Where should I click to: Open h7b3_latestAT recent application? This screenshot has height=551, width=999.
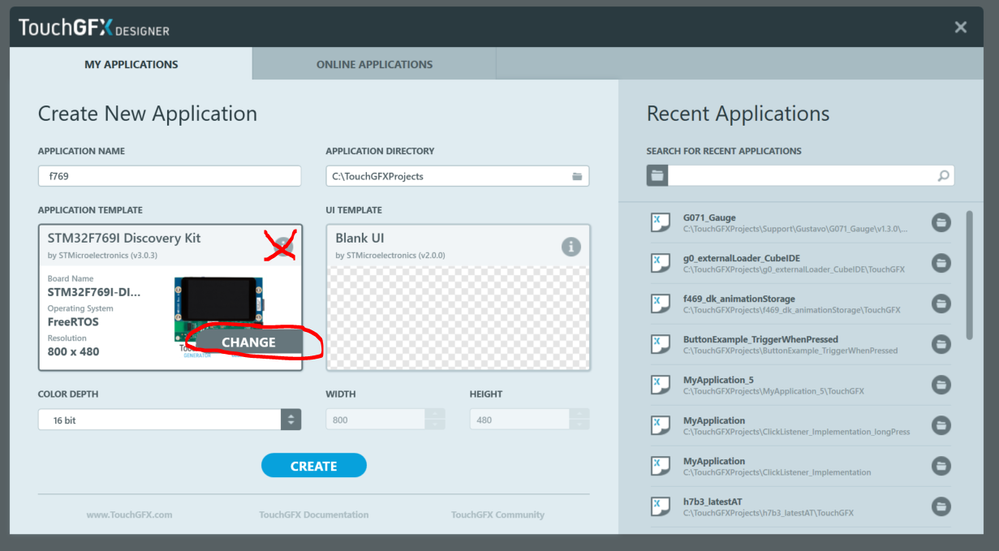click(x=800, y=506)
